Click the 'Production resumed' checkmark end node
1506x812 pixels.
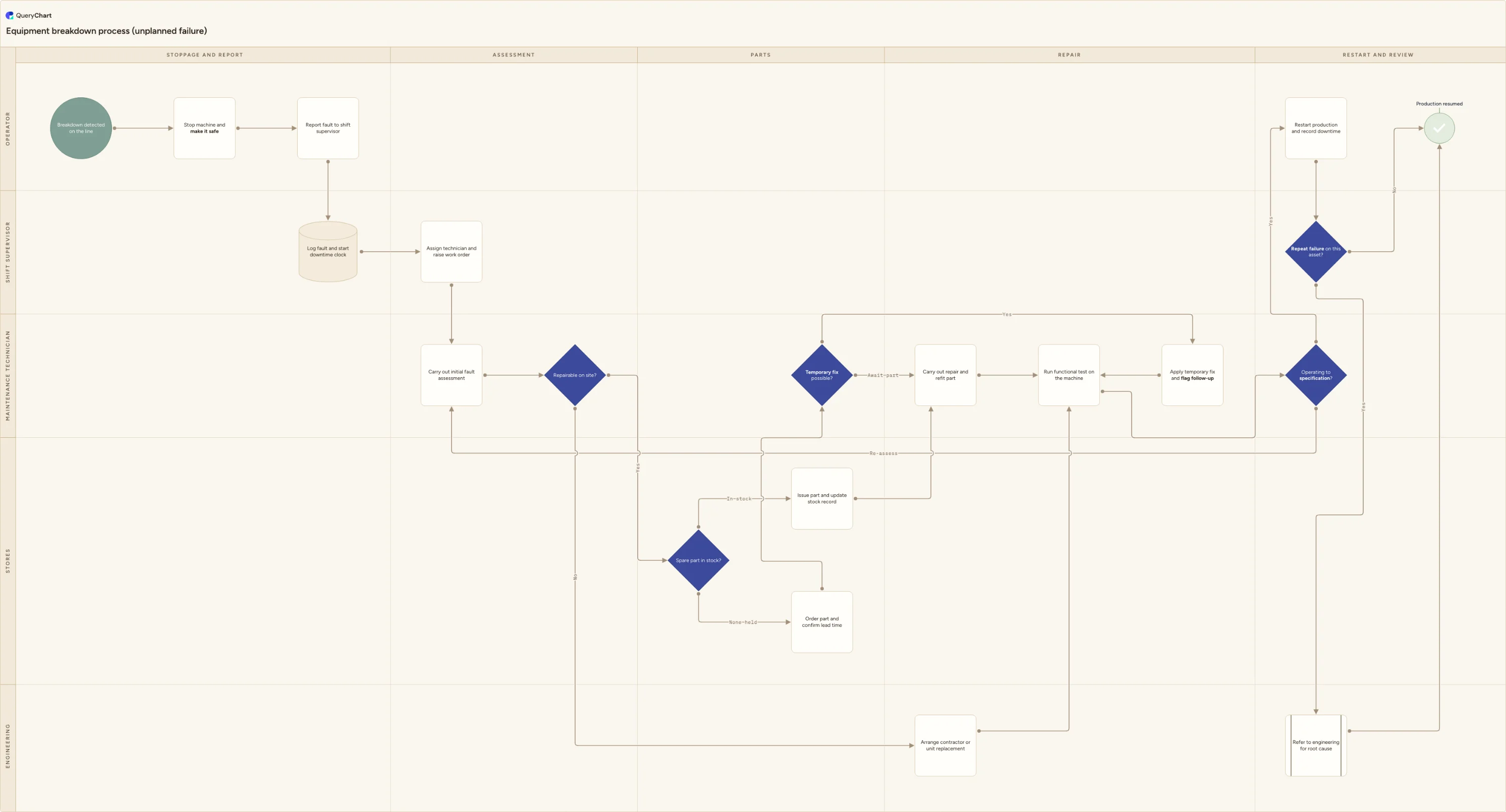coord(1439,128)
